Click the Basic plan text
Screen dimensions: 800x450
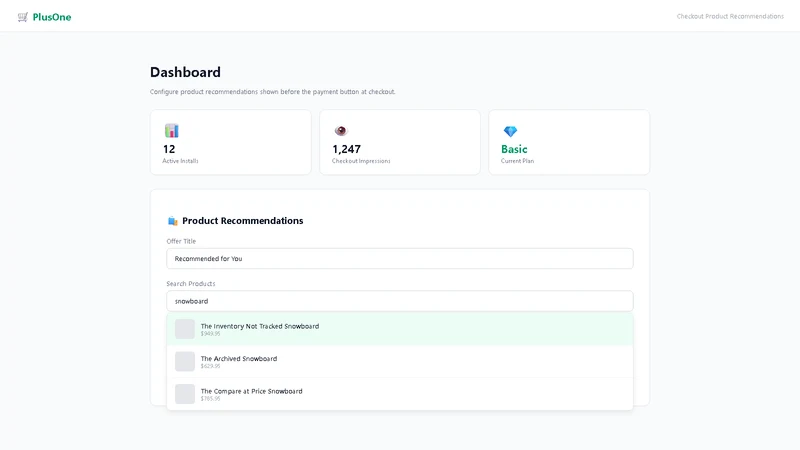(514, 149)
